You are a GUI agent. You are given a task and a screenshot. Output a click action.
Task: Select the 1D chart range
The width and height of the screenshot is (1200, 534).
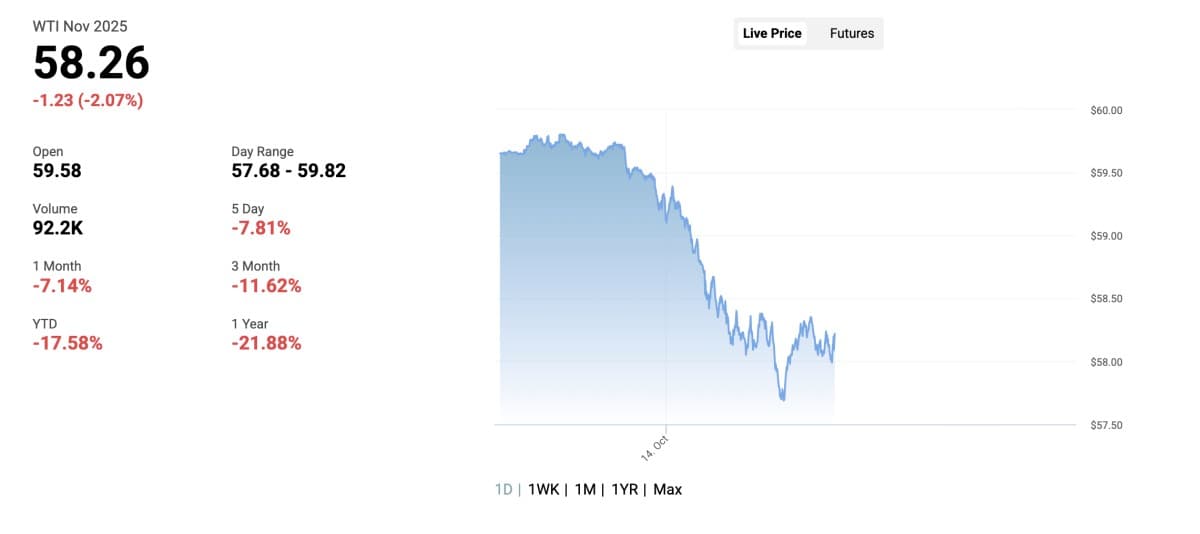[504, 489]
